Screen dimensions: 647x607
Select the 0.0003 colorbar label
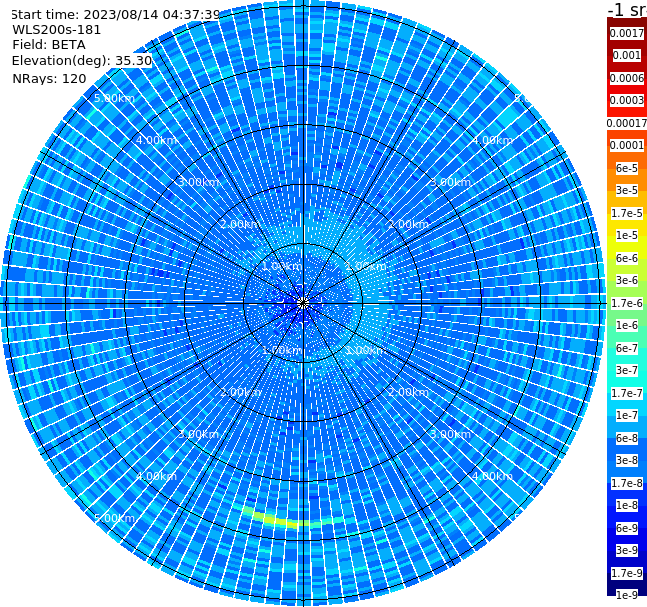tap(627, 100)
